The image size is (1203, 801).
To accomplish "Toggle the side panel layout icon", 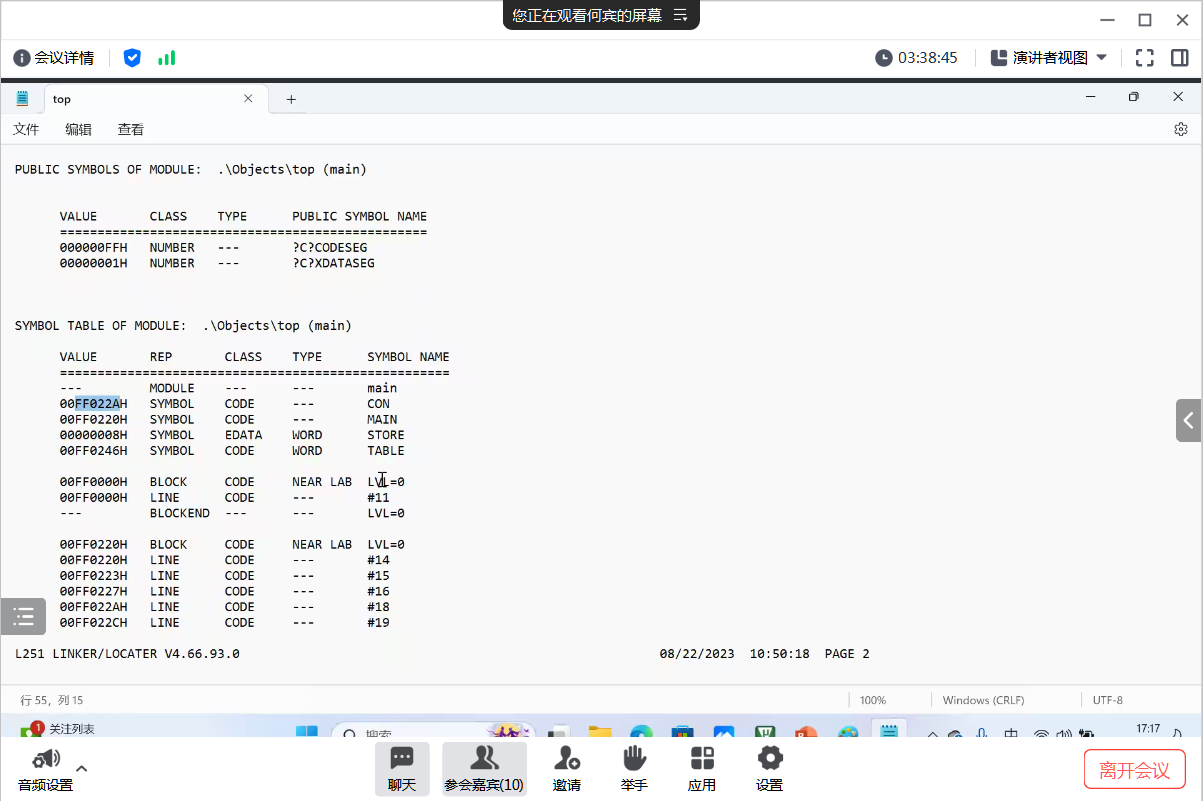I will pos(1179,58).
